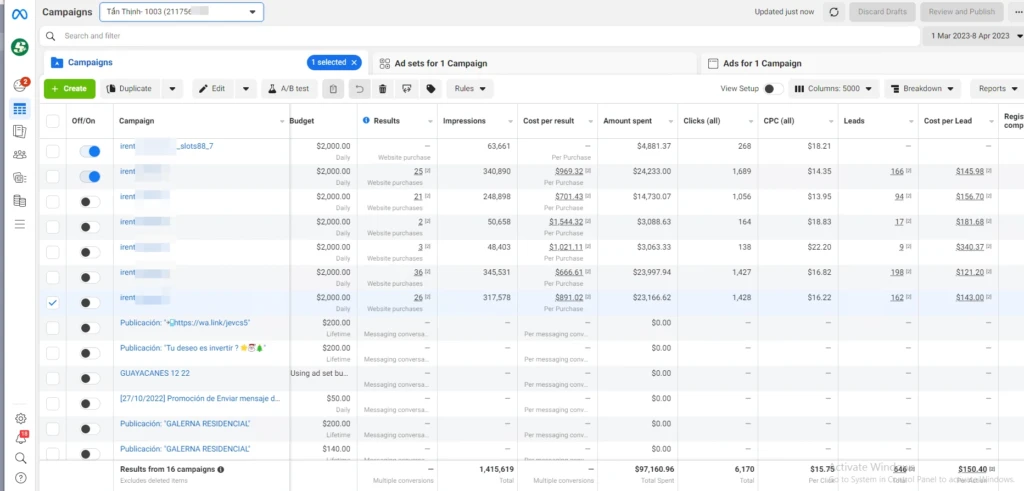The image size is (1024, 491).
Task: Check the box for GUAYACANES 12 22 row
Action: pyautogui.click(x=53, y=379)
